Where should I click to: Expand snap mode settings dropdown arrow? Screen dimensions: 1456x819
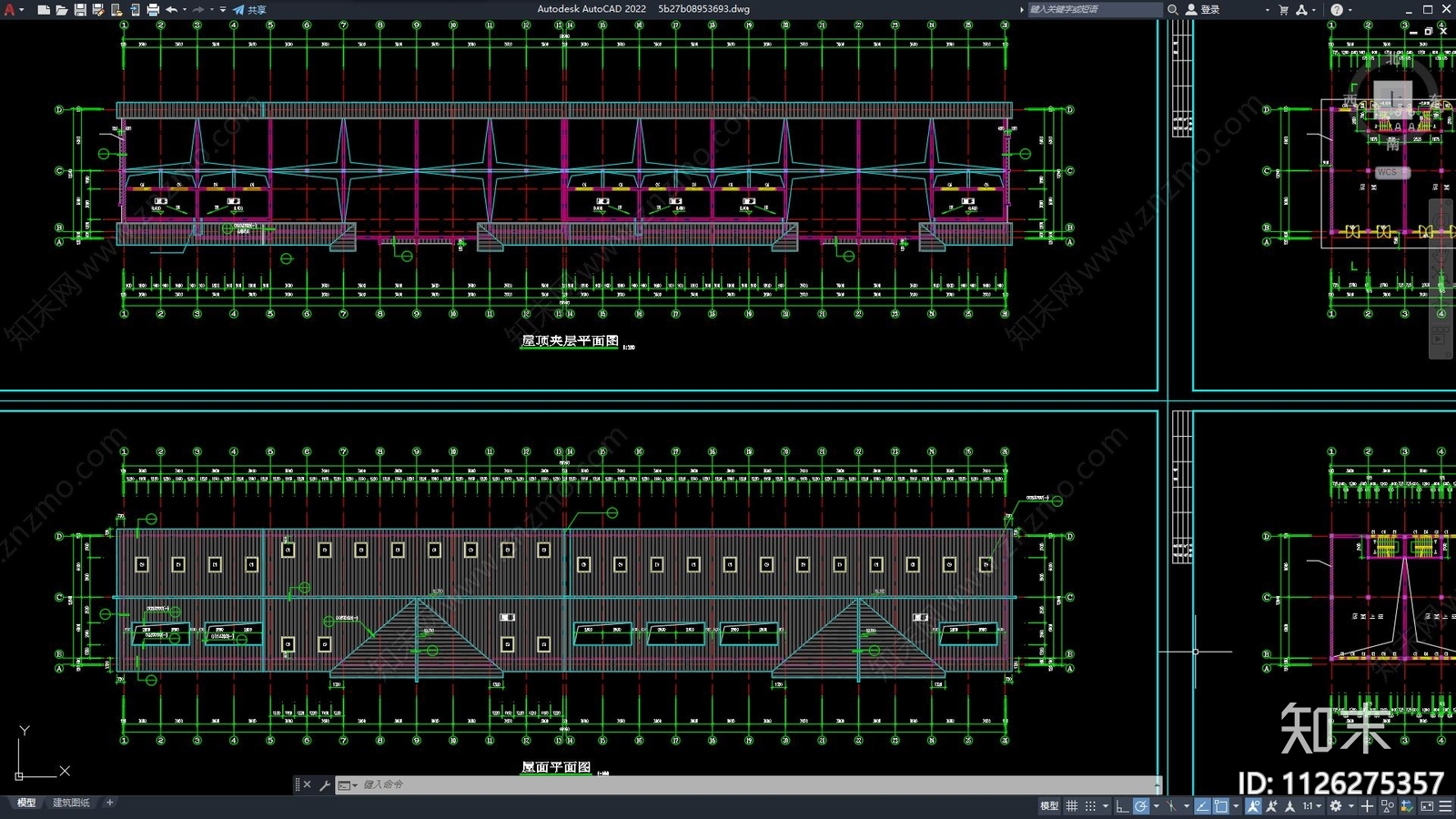(x=1106, y=805)
